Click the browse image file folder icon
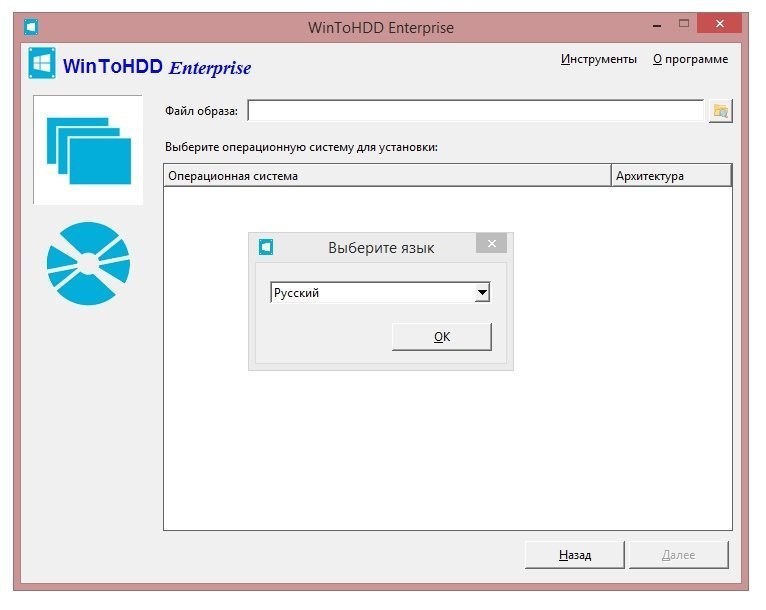Screen dimensions: 766x610 (721, 111)
